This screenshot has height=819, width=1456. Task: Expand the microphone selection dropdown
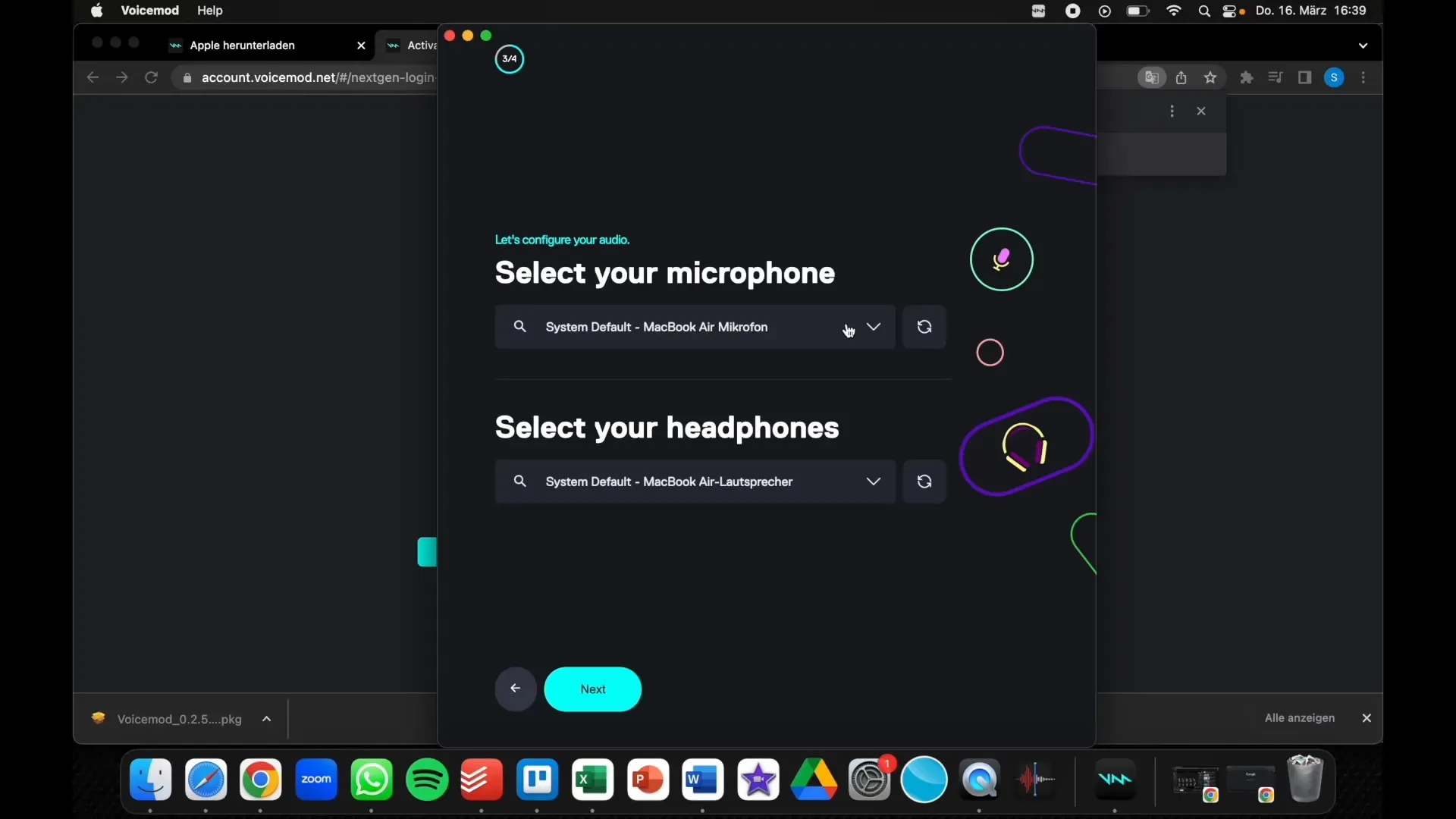[871, 326]
